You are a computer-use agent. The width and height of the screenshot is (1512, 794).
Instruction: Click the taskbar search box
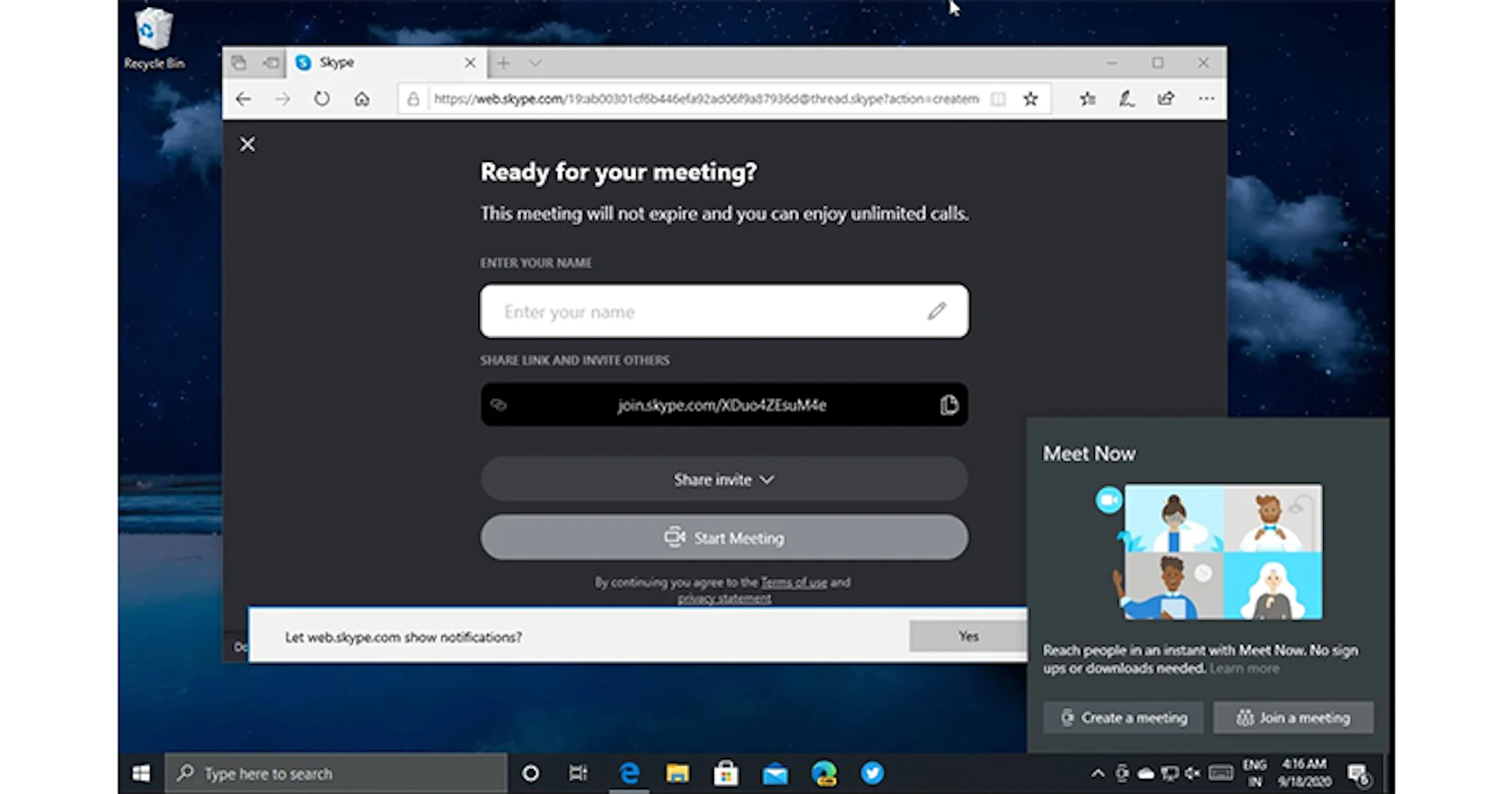point(336,773)
